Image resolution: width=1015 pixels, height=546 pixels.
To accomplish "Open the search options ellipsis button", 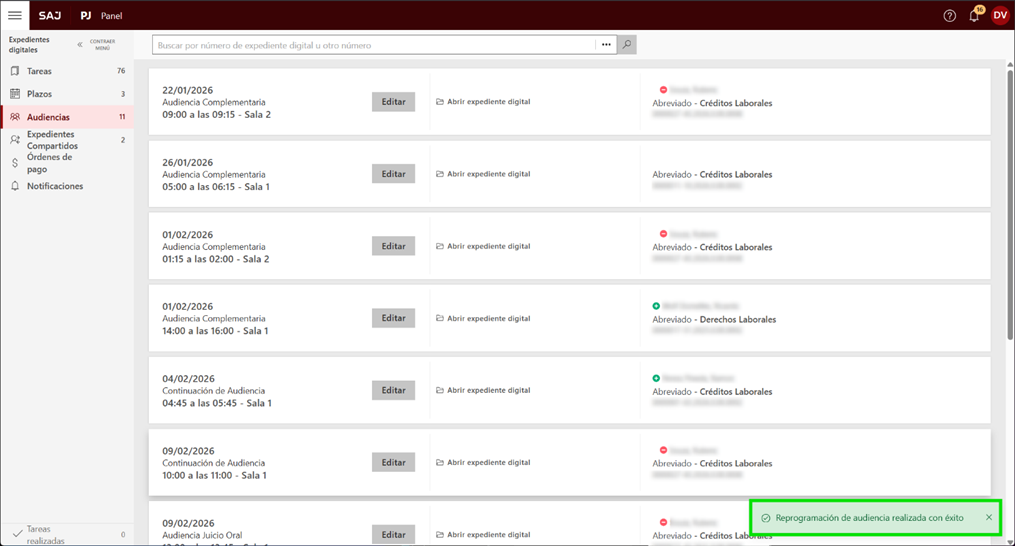I will point(606,45).
